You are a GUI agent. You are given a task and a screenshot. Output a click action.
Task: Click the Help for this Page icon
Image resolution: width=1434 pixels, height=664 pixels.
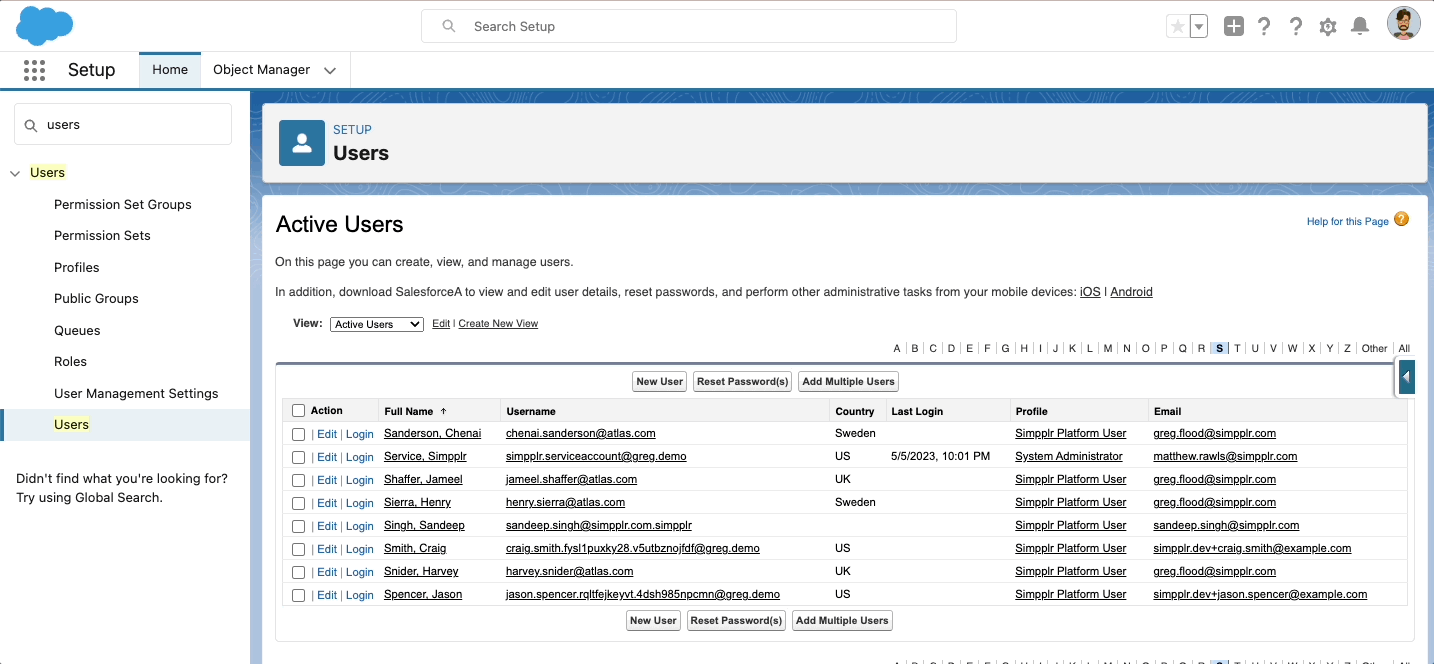click(x=1401, y=218)
